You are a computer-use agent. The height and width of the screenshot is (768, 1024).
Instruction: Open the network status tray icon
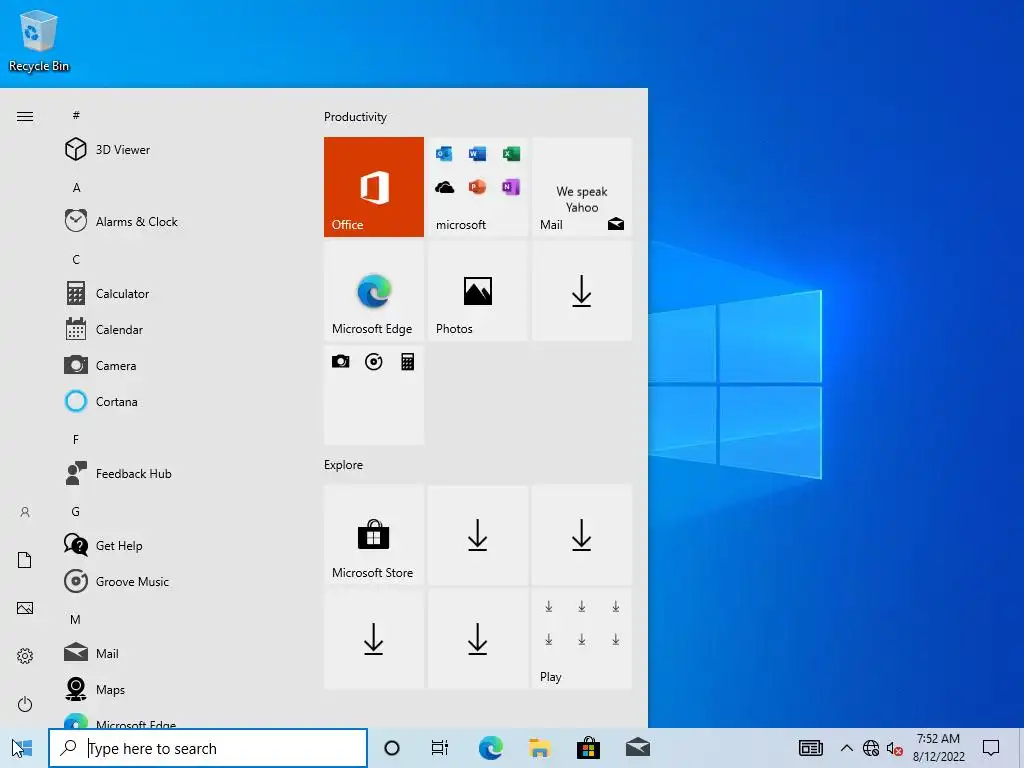(x=871, y=748)
